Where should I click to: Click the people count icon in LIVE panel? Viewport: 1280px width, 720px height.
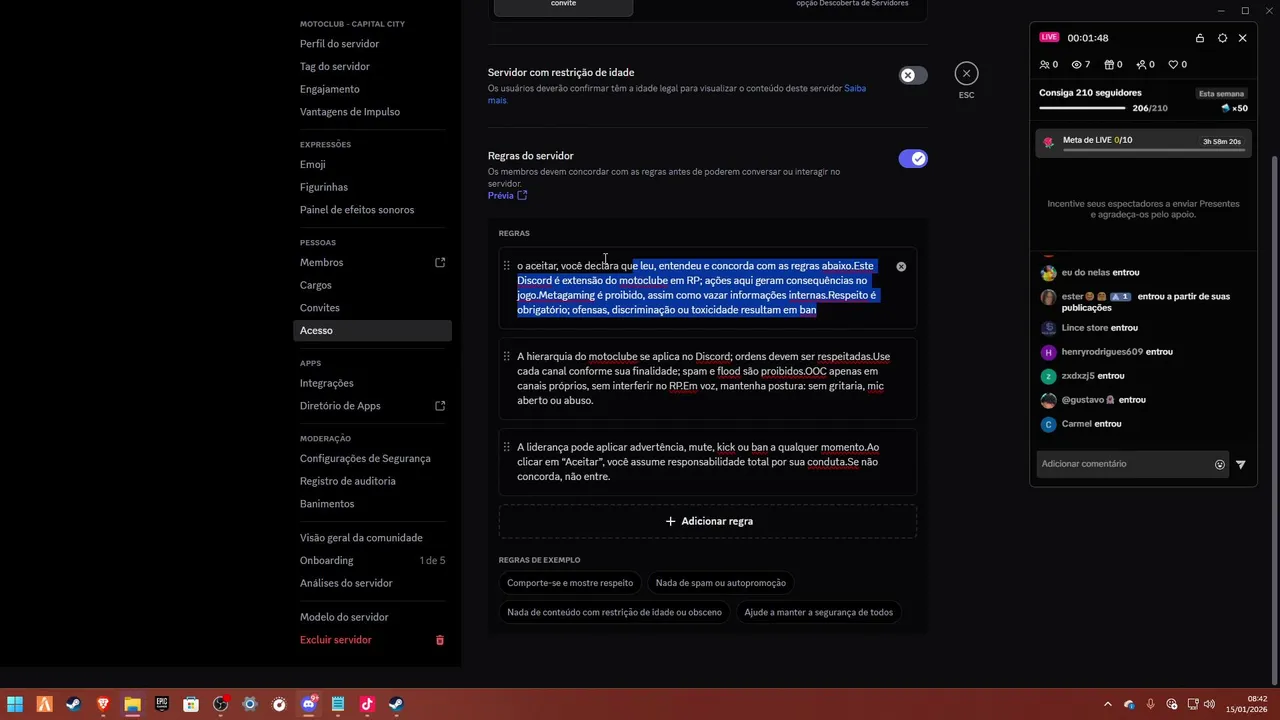(1045, 65)
